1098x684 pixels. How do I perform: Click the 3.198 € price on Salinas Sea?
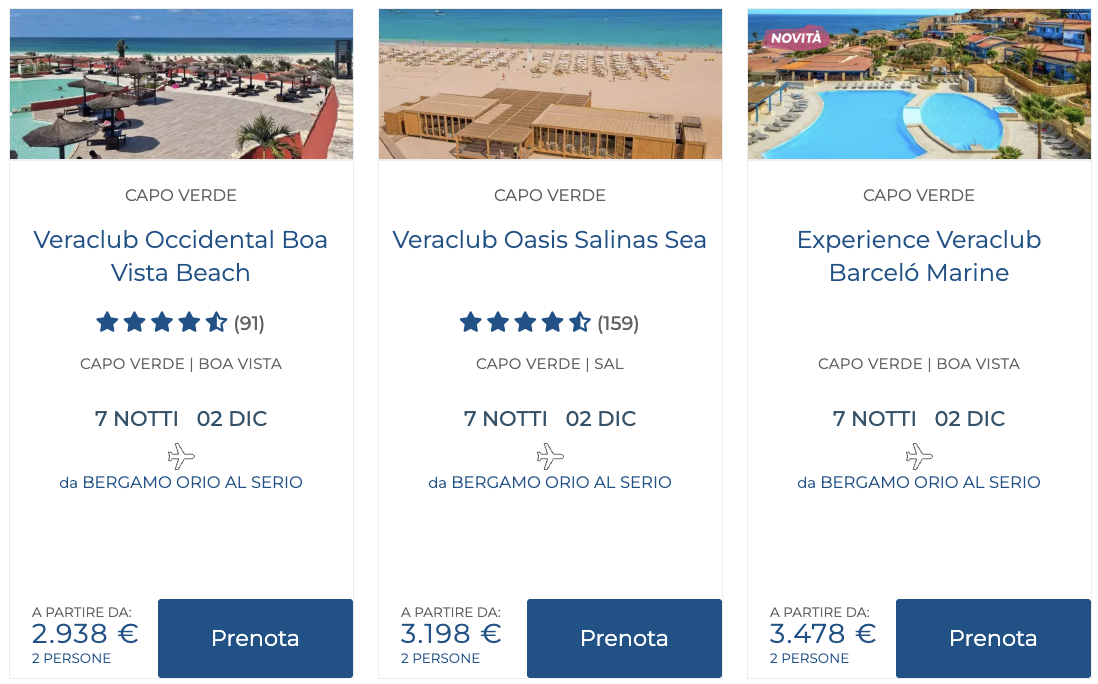pos(451,634)
